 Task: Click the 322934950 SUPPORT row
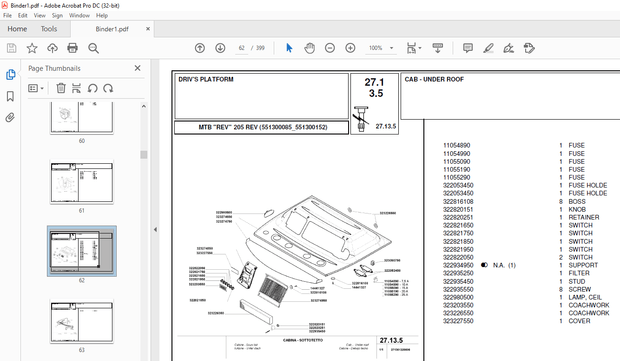520,265
